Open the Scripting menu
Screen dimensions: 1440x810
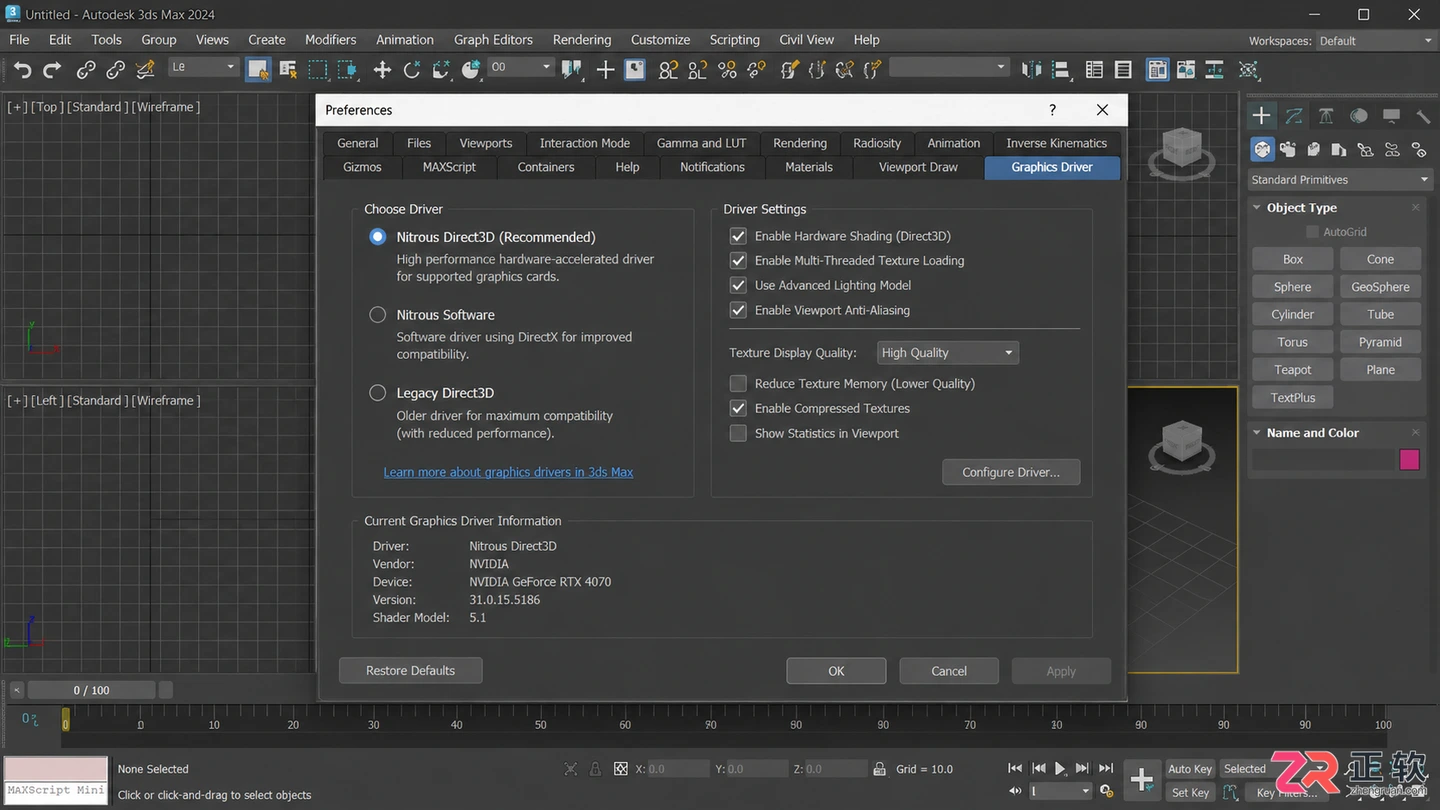735,40
